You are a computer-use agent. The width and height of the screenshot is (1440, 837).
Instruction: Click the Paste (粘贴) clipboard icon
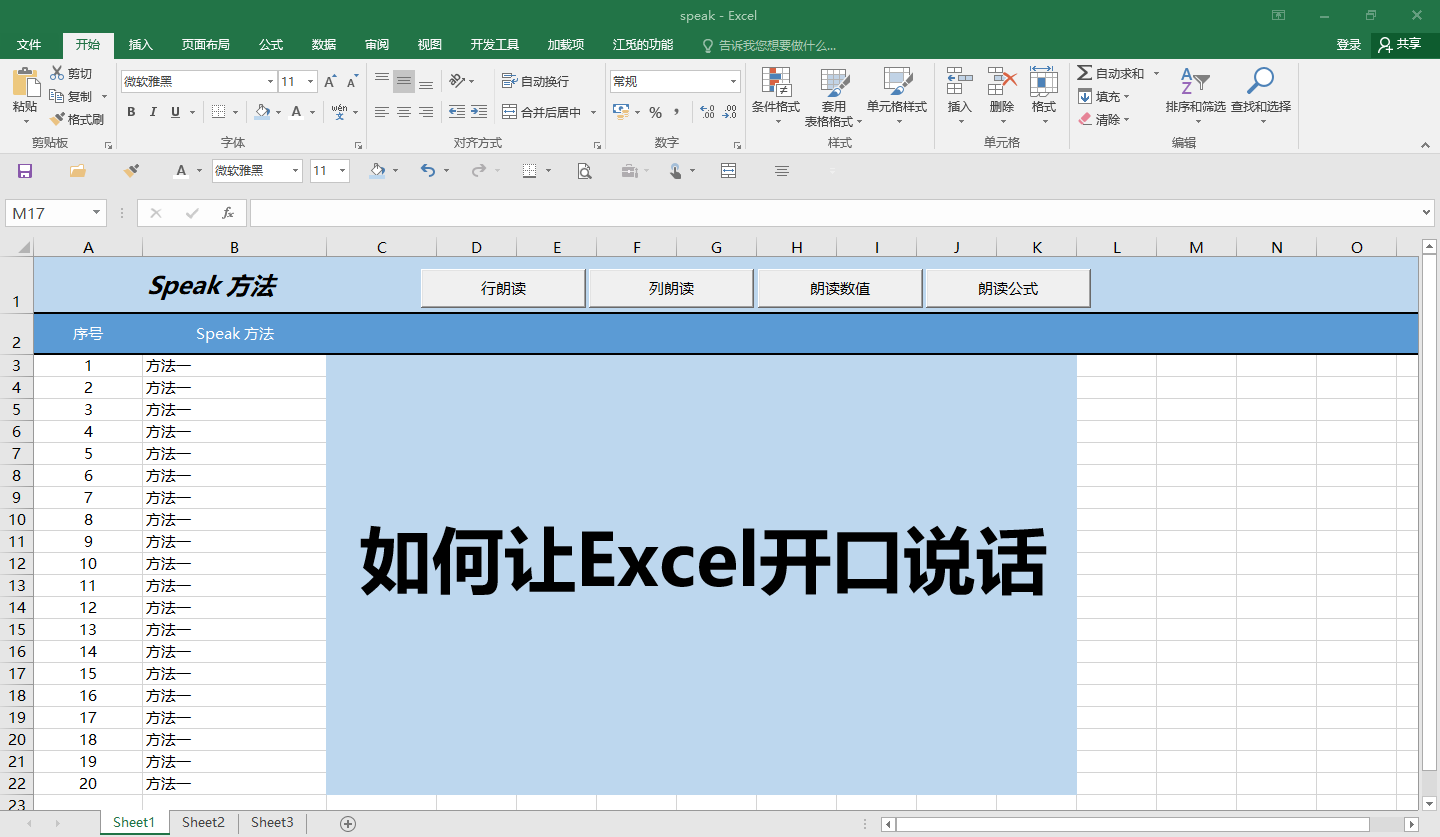click(x=25, y=81)
